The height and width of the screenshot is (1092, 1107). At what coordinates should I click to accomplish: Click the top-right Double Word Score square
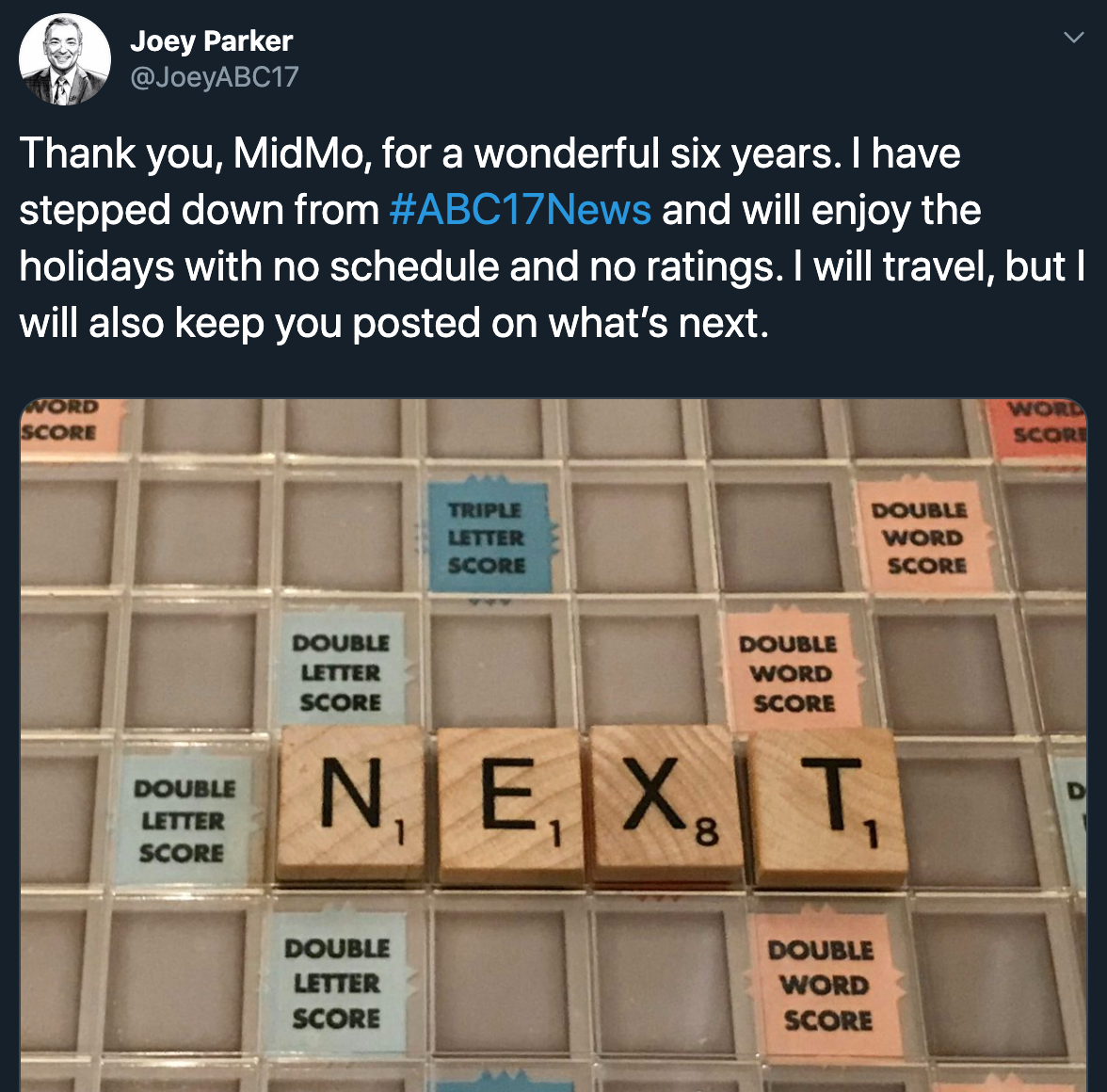point(923,538)
